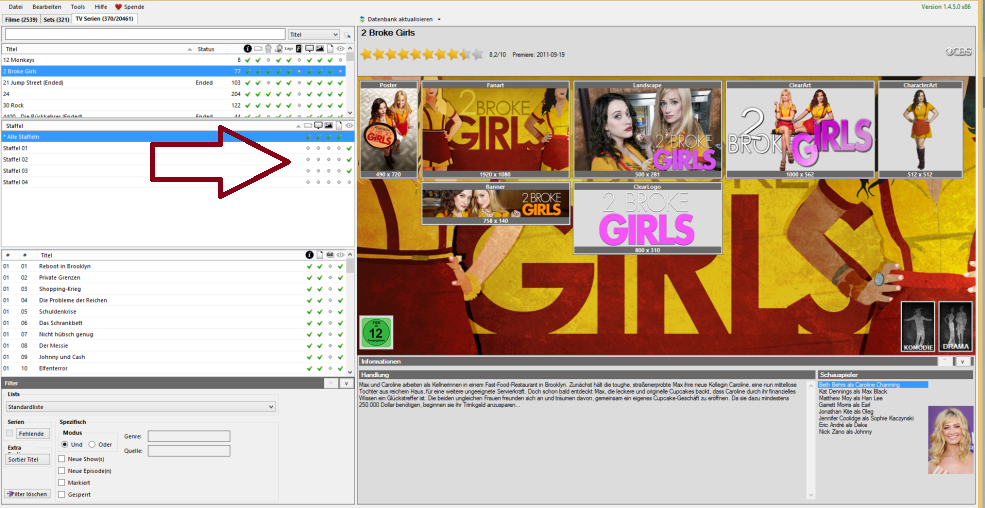Click in the Genre filter field
Screen dimensions: 985x508
pos(189,436)
